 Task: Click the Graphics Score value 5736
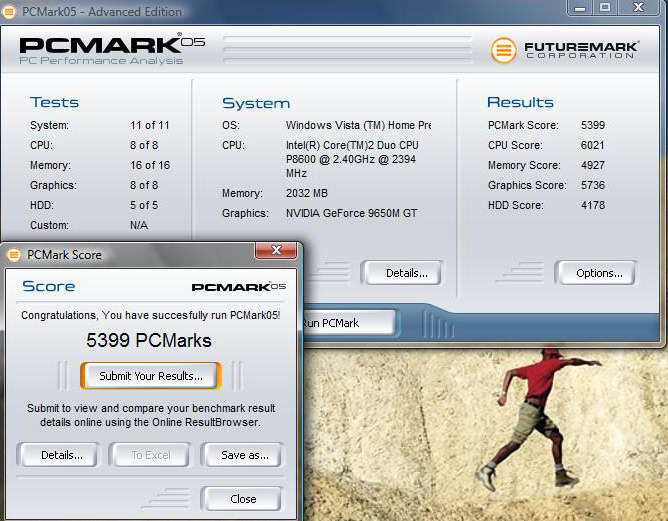pos(593,185)
